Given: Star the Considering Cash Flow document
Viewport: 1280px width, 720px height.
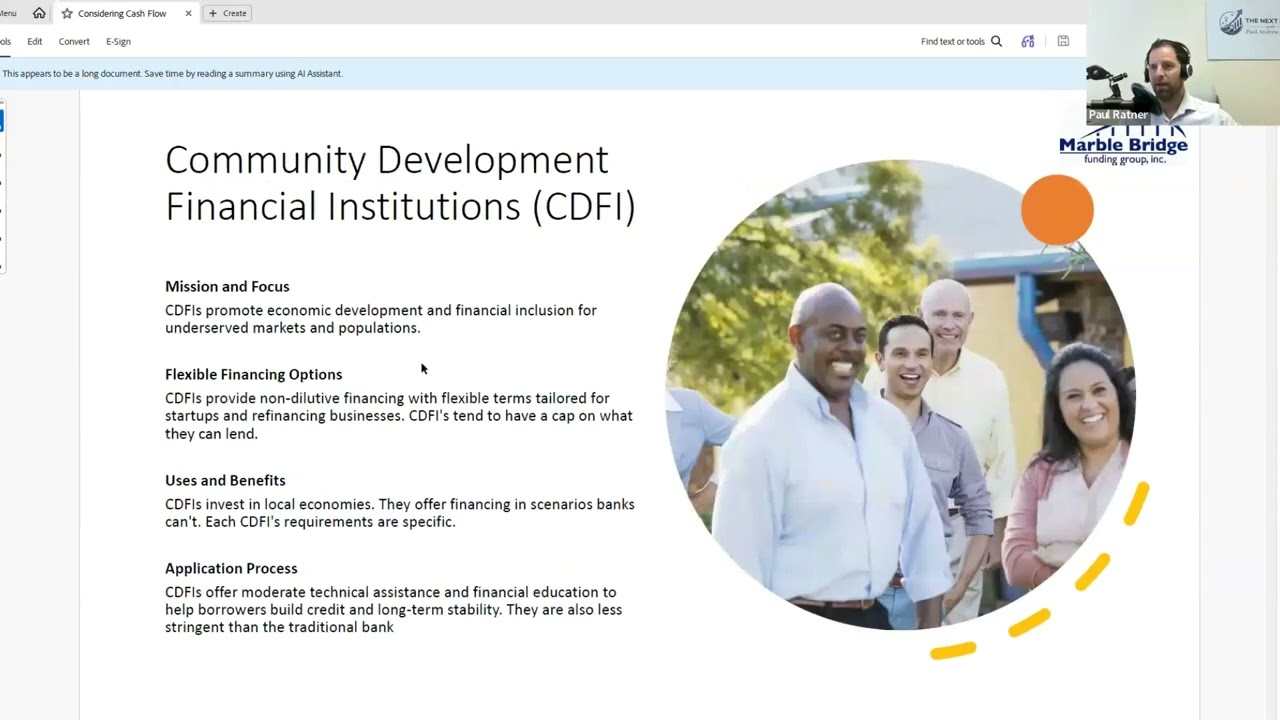Looking at the screenshot, I should (67, 13).
